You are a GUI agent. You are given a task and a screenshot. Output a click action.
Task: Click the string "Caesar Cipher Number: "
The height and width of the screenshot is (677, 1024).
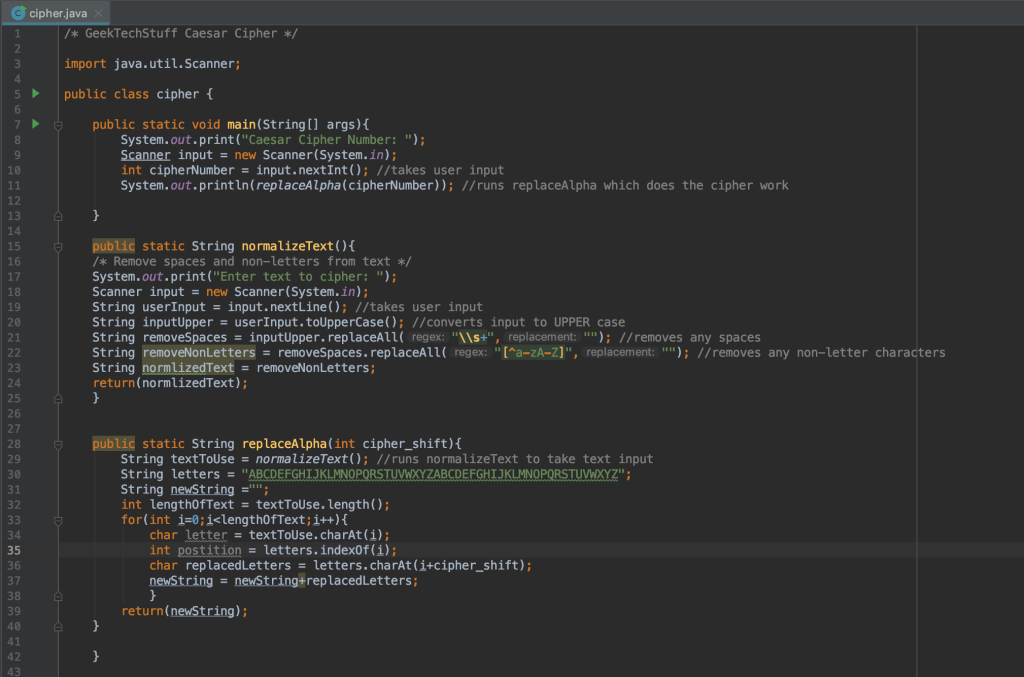(329, 140)
